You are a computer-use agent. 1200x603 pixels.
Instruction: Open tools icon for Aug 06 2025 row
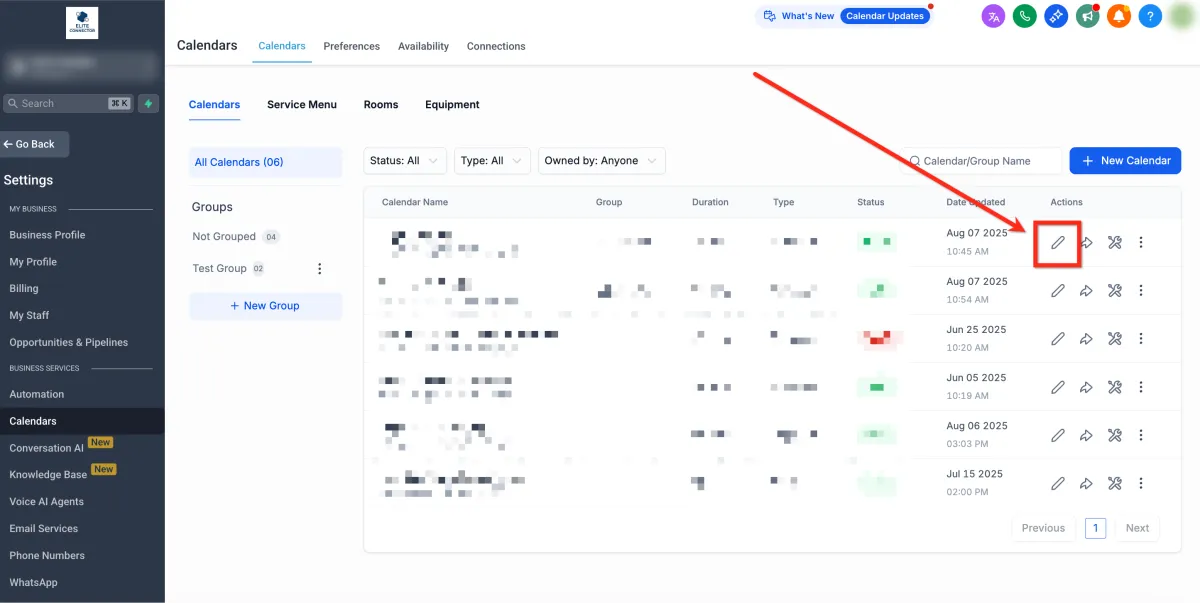coord(1114,435)
